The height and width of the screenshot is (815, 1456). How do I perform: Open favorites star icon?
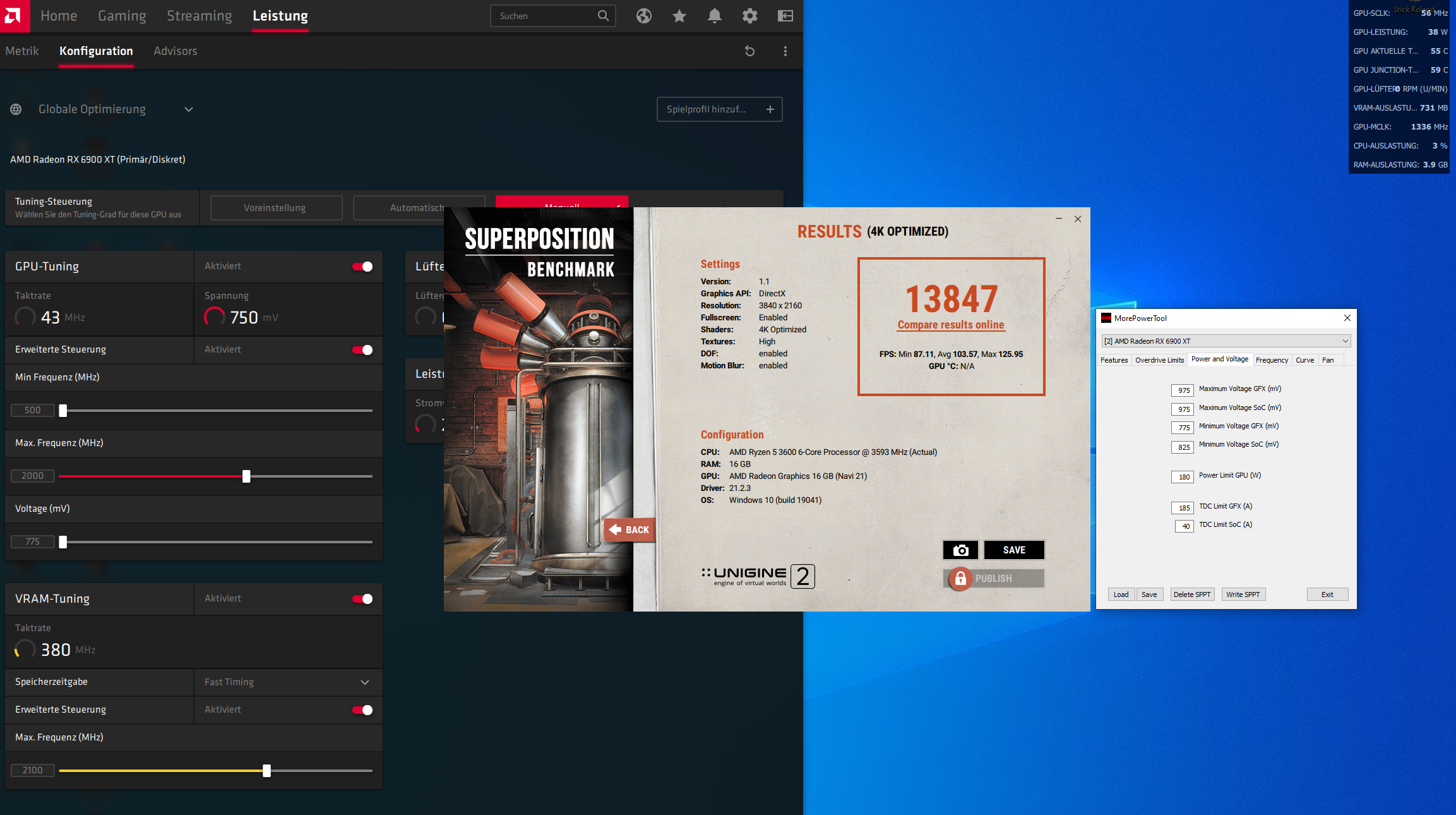click(x=679, y=16)
